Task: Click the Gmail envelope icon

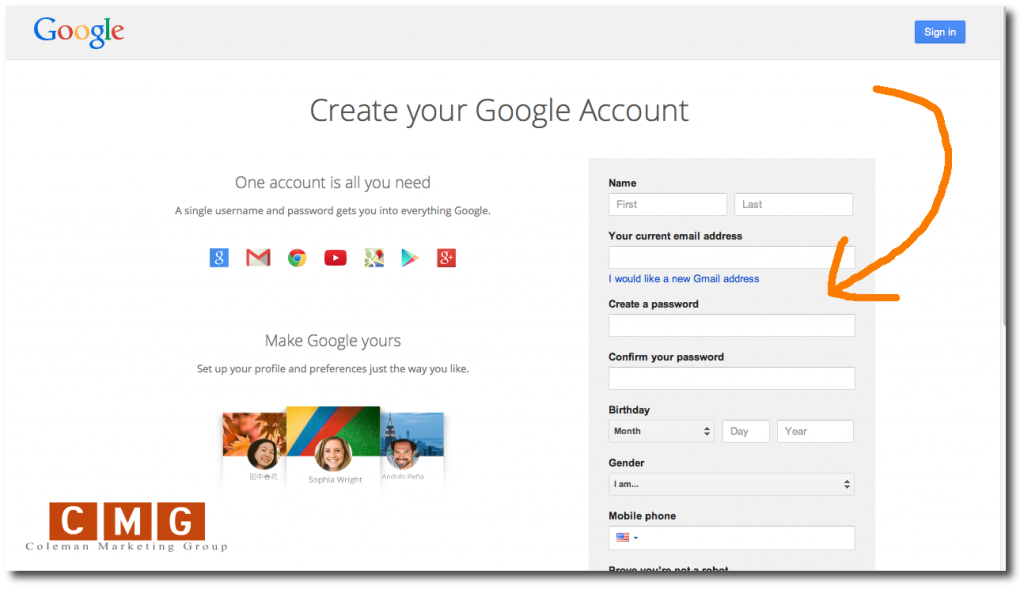Action: click(x=258, y=258)
